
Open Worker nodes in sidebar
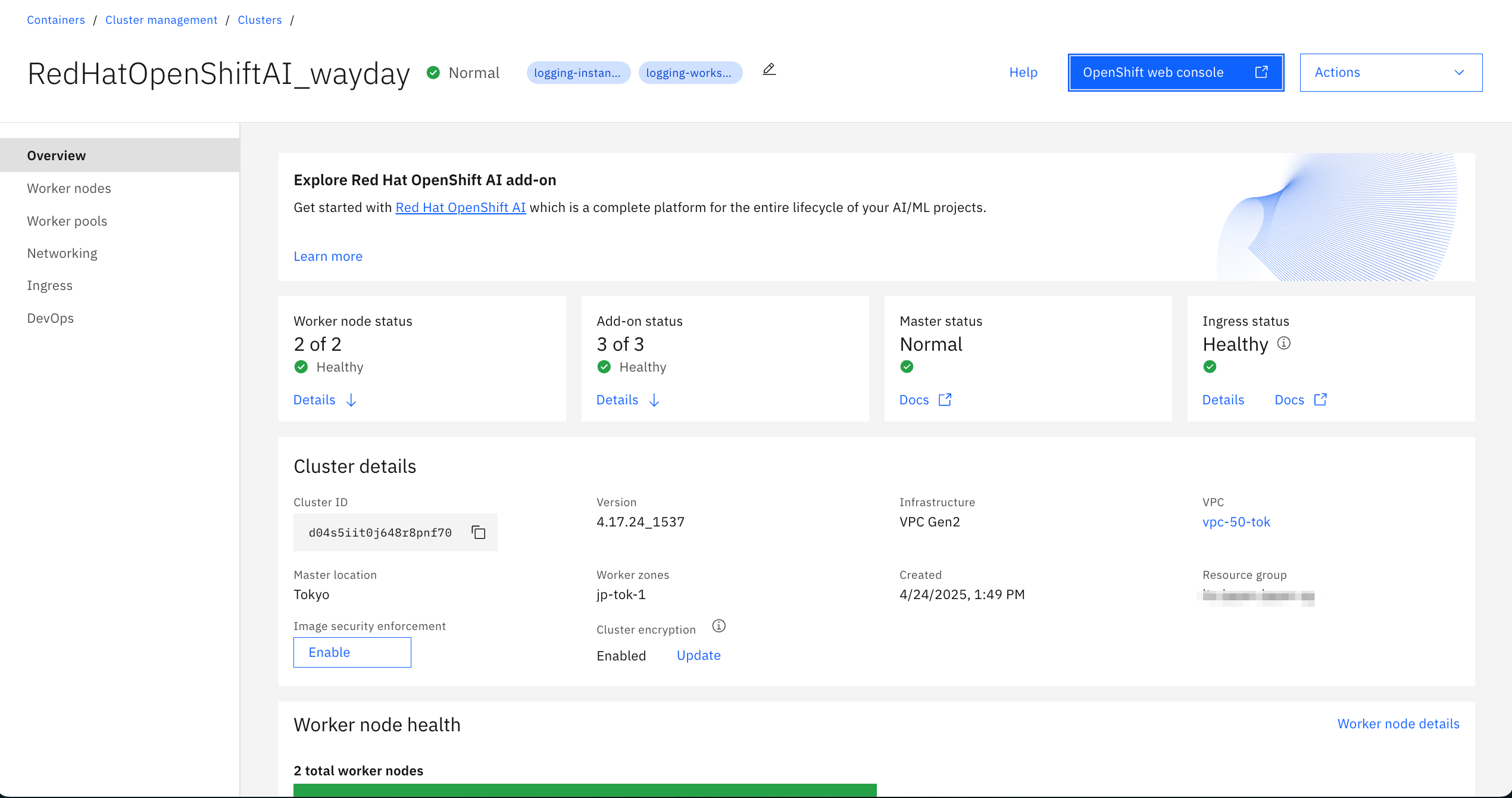coord(69,188)
